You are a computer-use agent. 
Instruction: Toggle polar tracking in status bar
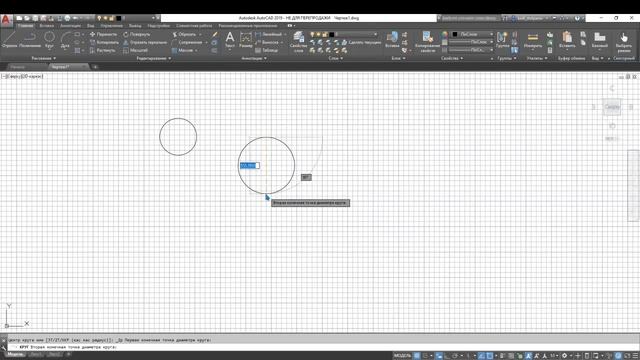456,356
